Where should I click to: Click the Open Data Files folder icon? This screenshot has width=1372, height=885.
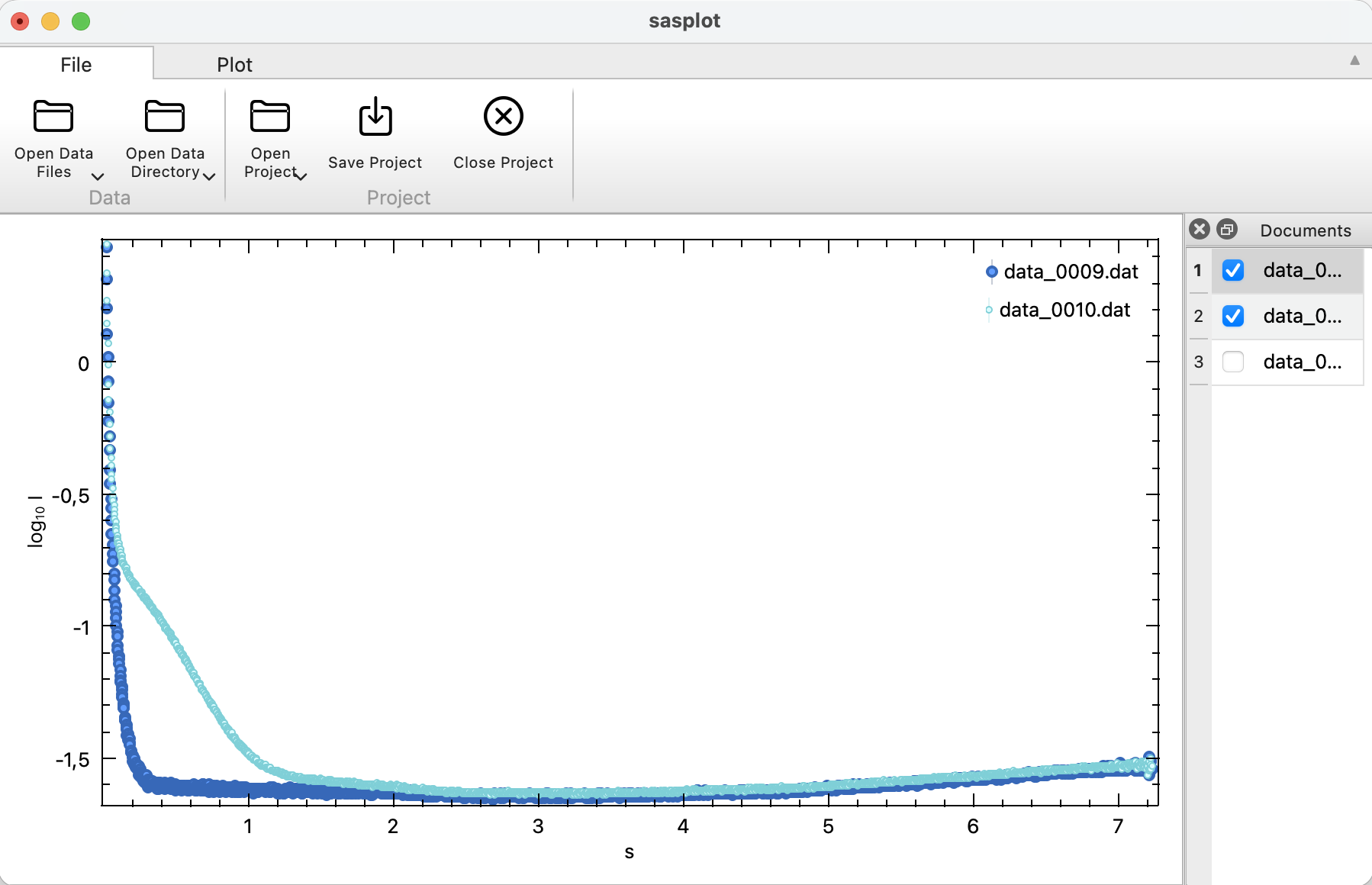click(x=53, y=117)
